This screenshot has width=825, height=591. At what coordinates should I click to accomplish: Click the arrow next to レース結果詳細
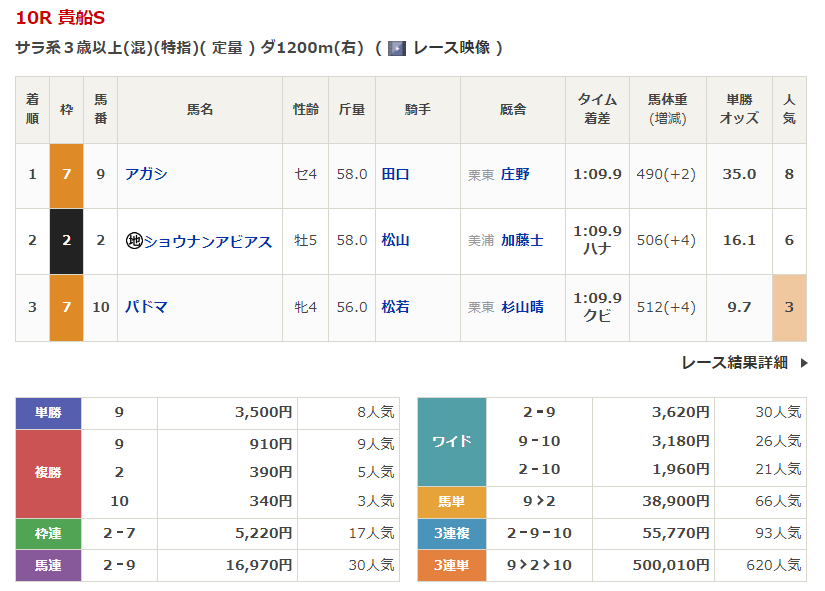point(803,363)
